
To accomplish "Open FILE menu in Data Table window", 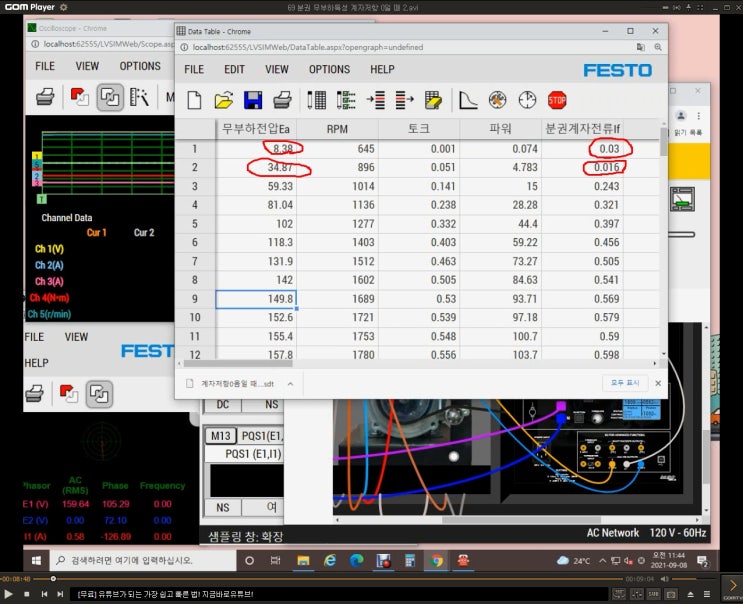I will click(194, 69).
